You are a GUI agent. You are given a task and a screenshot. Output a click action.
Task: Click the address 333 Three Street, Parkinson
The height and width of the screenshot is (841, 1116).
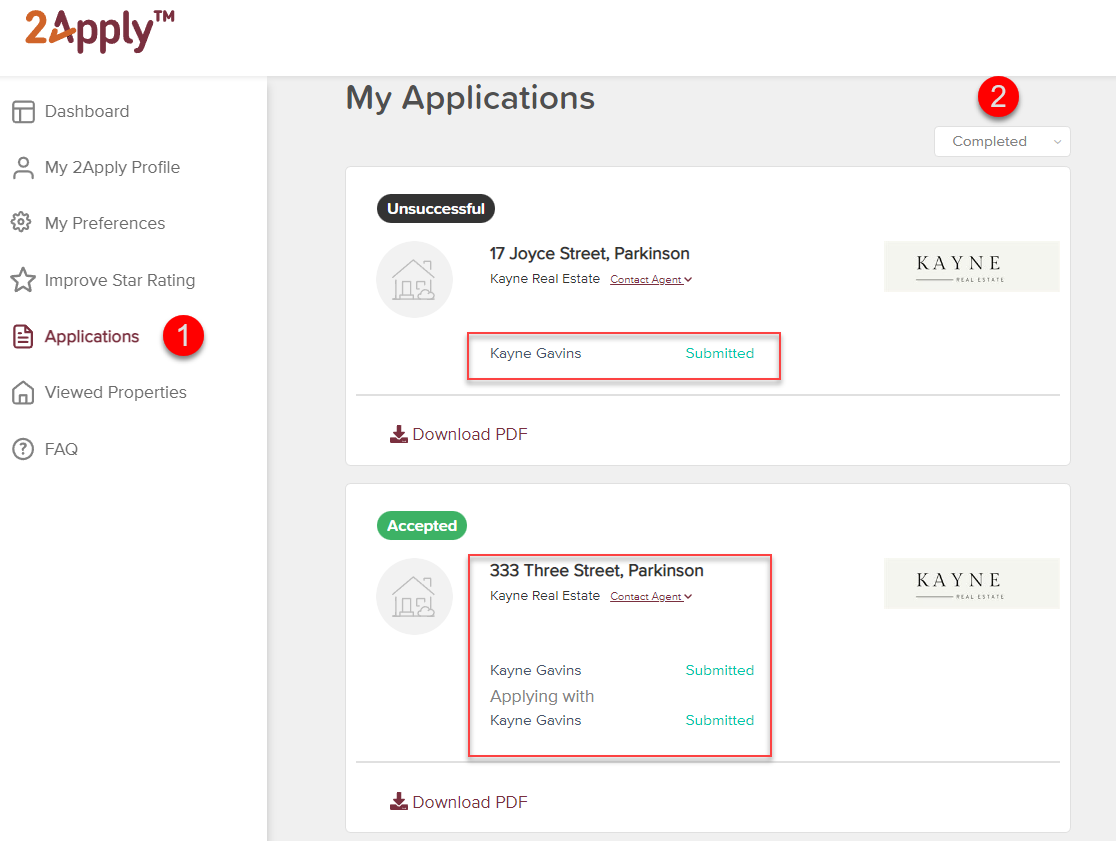click(596, 571)
